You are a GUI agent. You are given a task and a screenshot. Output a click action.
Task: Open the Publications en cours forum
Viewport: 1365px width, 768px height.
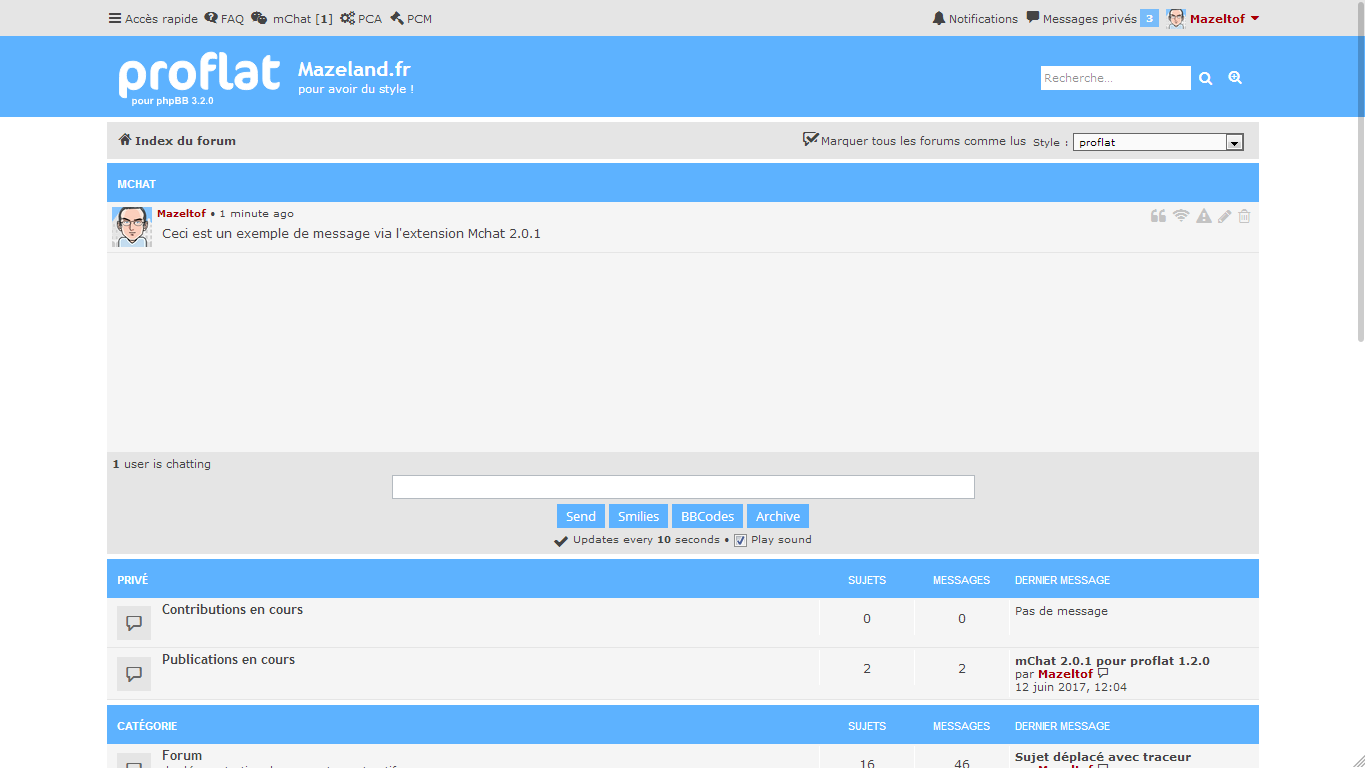pyautogui.click(x=228, y=659)
